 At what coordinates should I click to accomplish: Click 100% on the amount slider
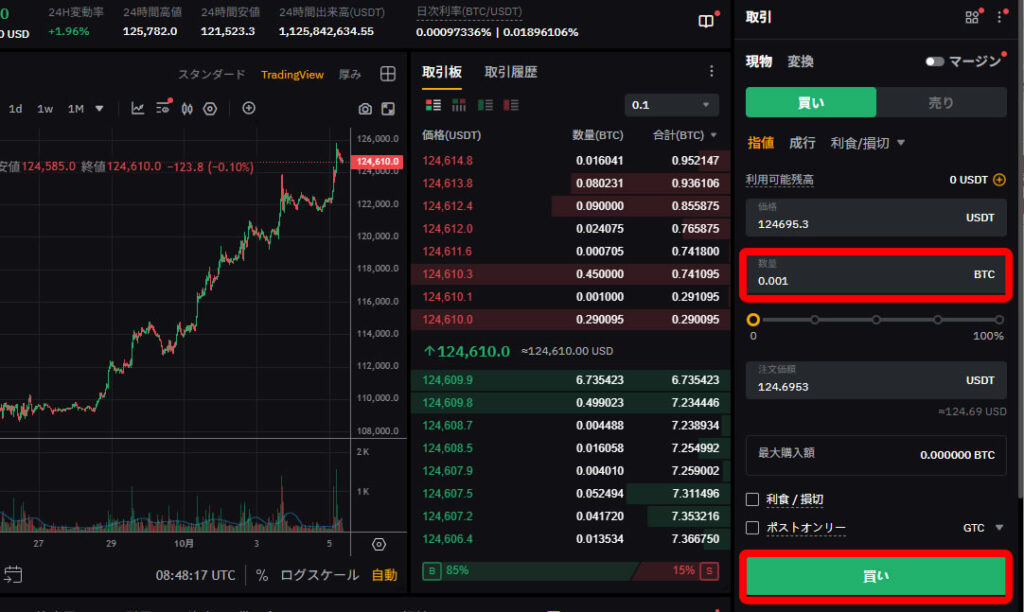[x=999, y=320]
